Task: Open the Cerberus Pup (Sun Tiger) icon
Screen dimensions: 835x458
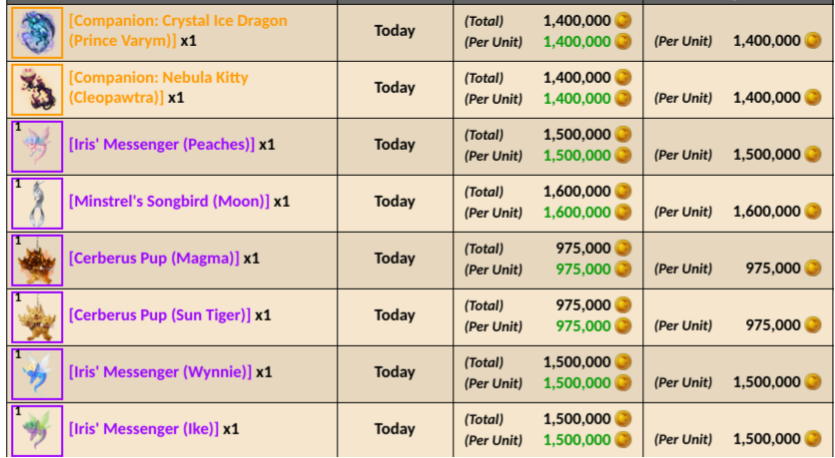Action: pyautogui.click(x=37, y=317)
